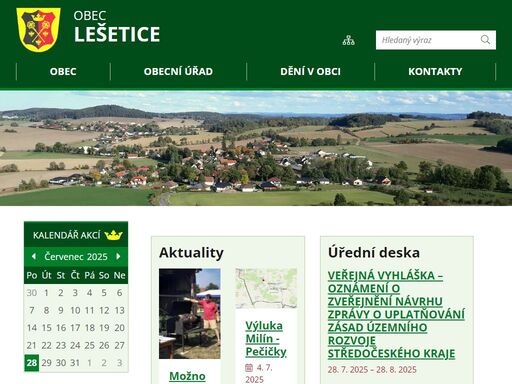Viewport: 512px width, 384px height.
Task: Open the sitemap icon in header
Action: (348, 40)
